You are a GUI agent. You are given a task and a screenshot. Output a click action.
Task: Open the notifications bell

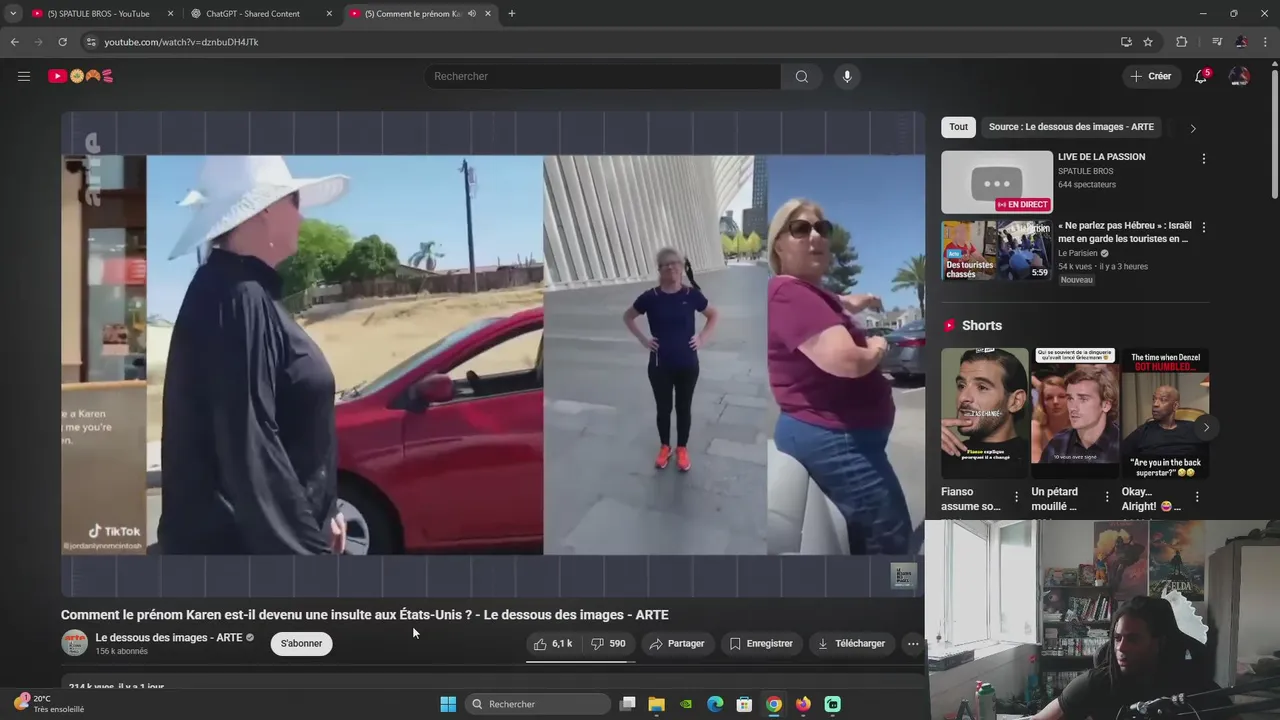(1201, 76)
